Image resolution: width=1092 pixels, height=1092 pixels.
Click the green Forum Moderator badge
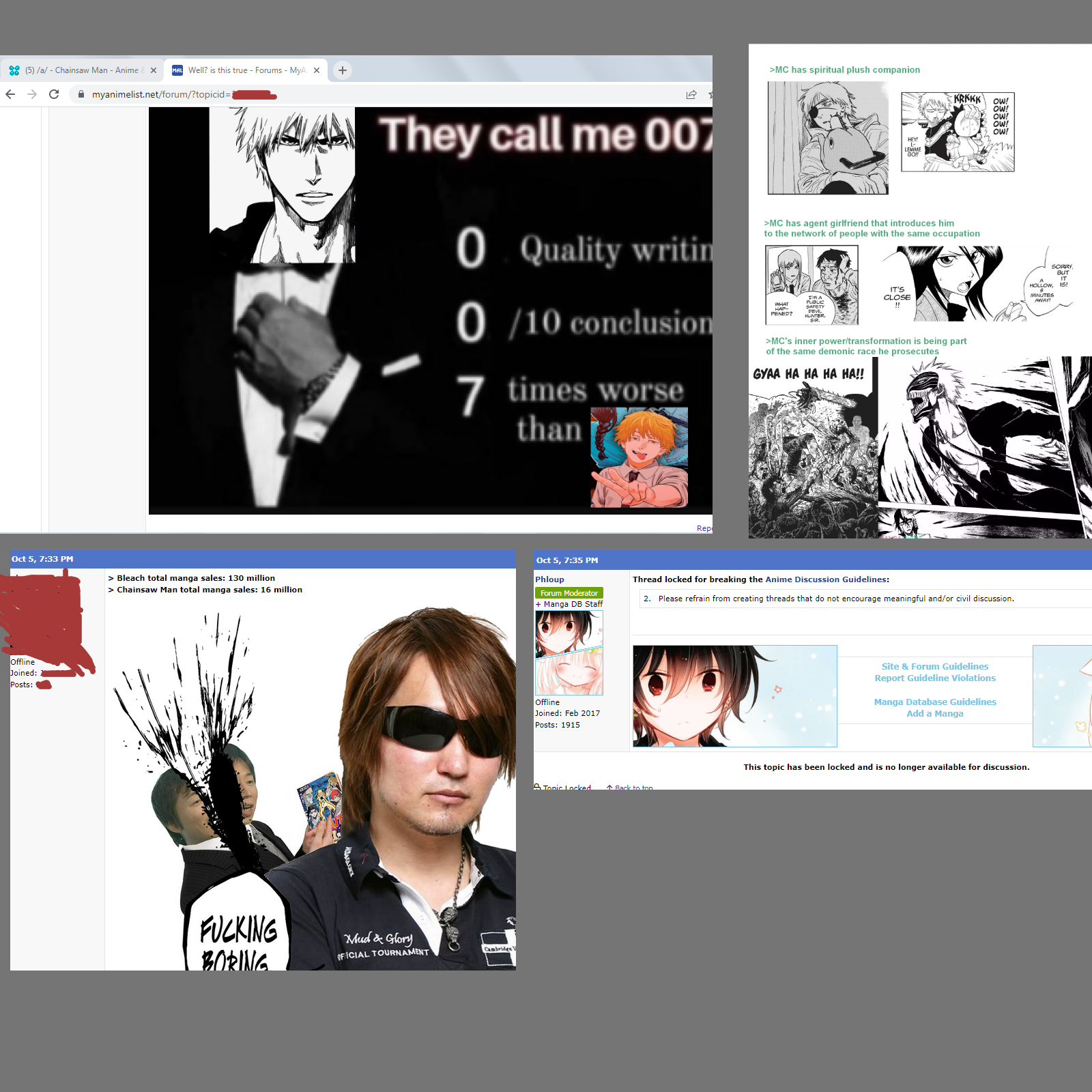[569, 593]
